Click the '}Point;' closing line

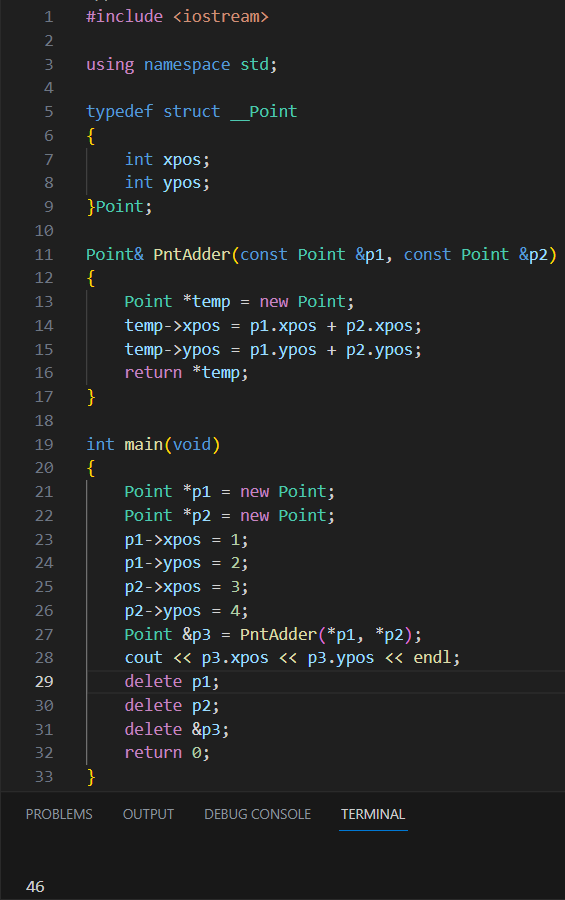tap(119, 207)
